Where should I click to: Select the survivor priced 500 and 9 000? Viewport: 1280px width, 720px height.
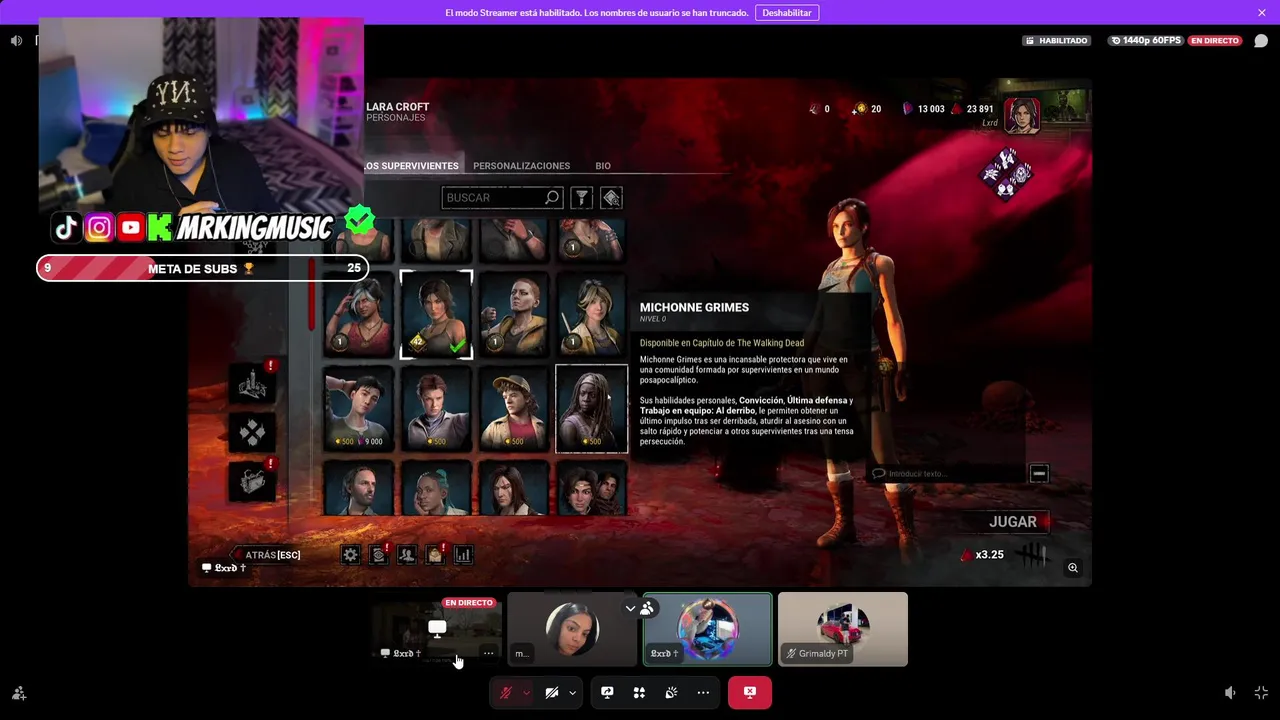point(359,408)
